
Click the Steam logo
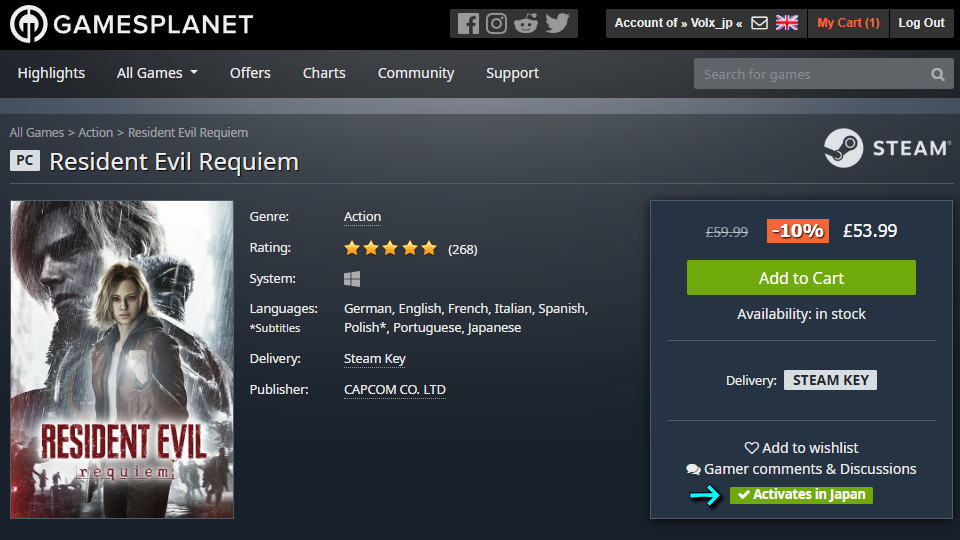(886, 148)
